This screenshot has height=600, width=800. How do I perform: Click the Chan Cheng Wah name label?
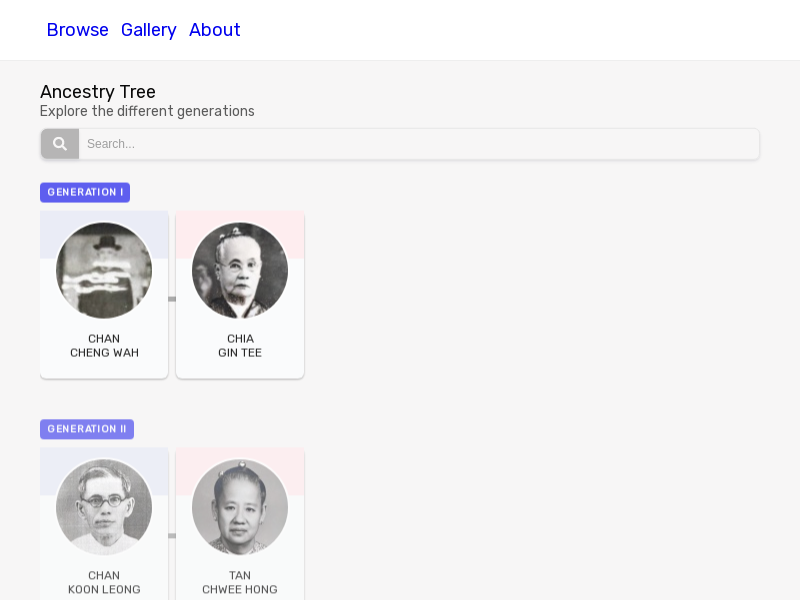pyautogui.click(x=104, y=345)
